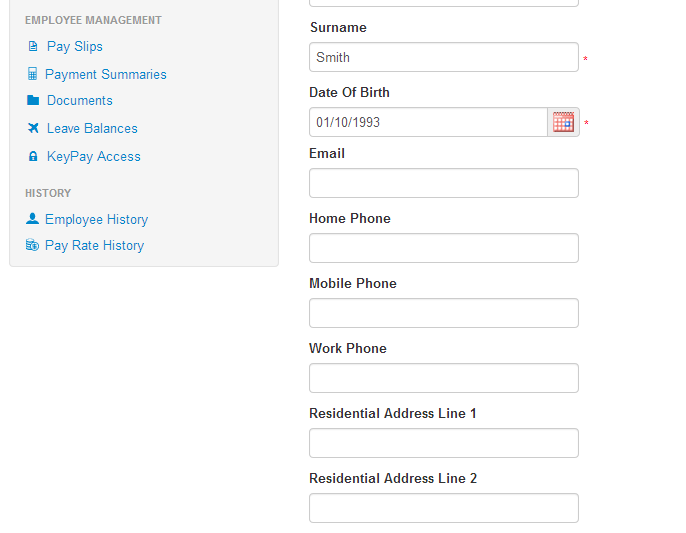Click the Pay Slips document icon
Screen dimensions: 686x533
pos(33,47)
